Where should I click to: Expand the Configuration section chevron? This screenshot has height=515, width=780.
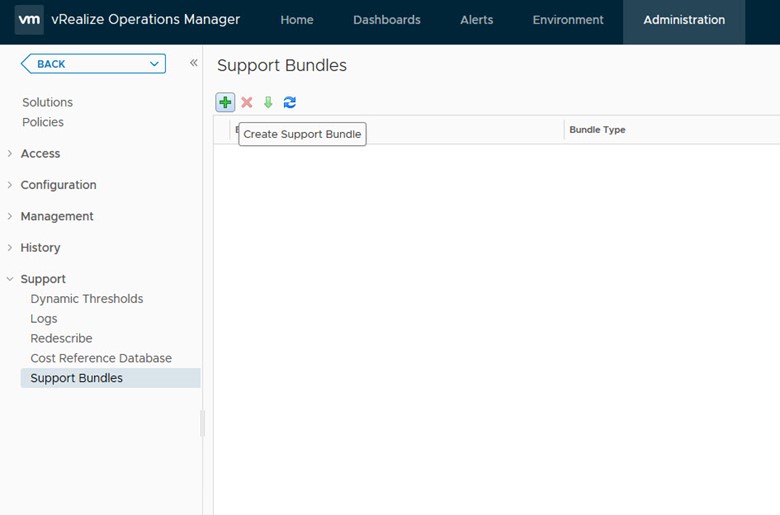coord(9,185)
